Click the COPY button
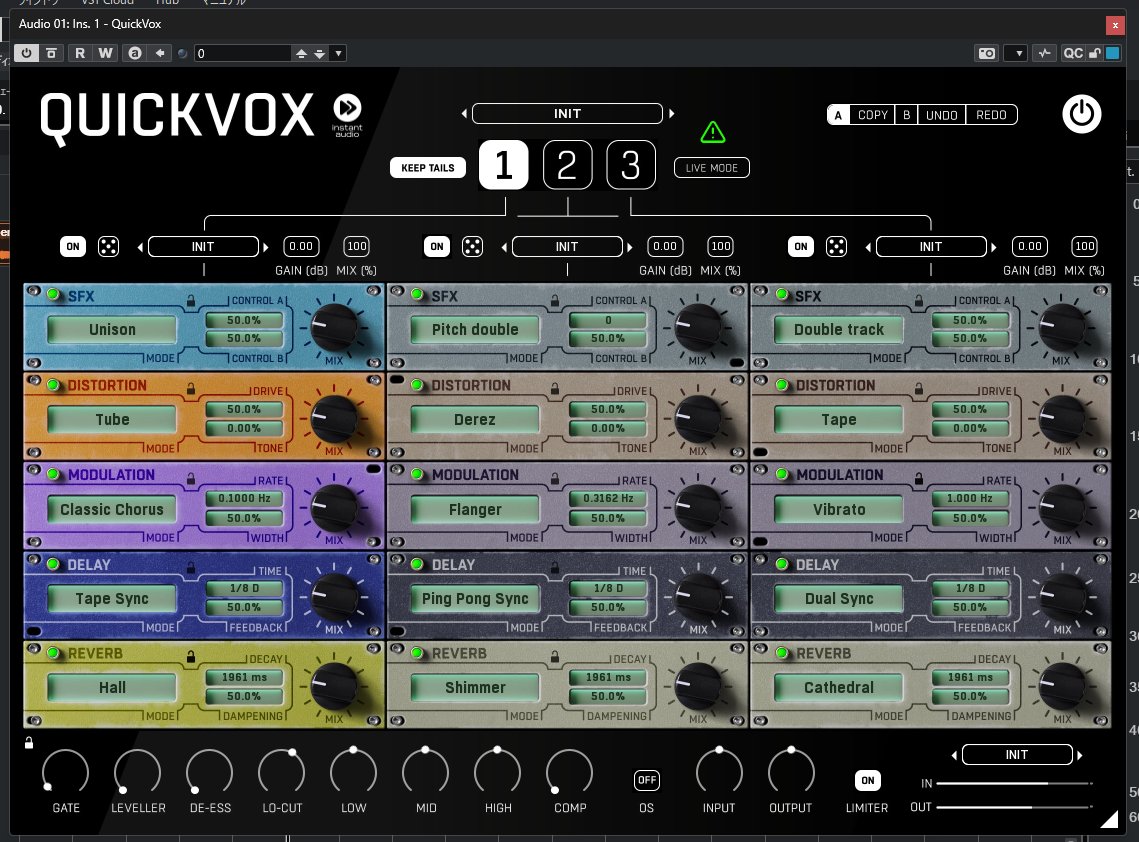The image size is (1139, 842). pyautogui.click(x=872, y=115)
